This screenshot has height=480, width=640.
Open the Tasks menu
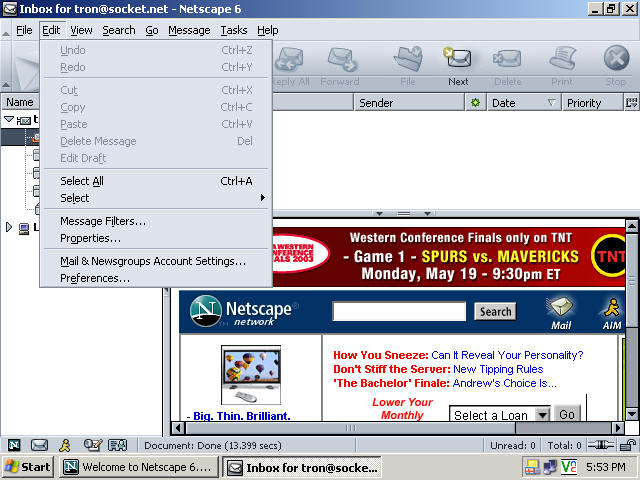[234, 30]
